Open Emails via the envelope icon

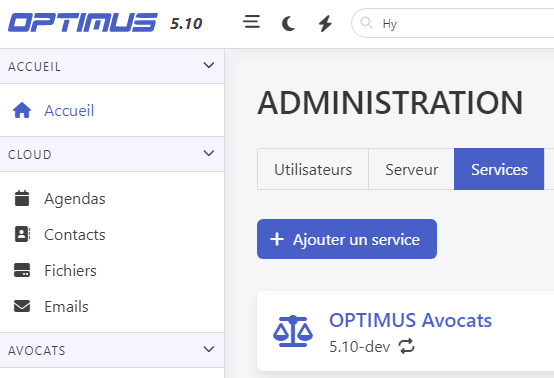(x=22, y=306)
